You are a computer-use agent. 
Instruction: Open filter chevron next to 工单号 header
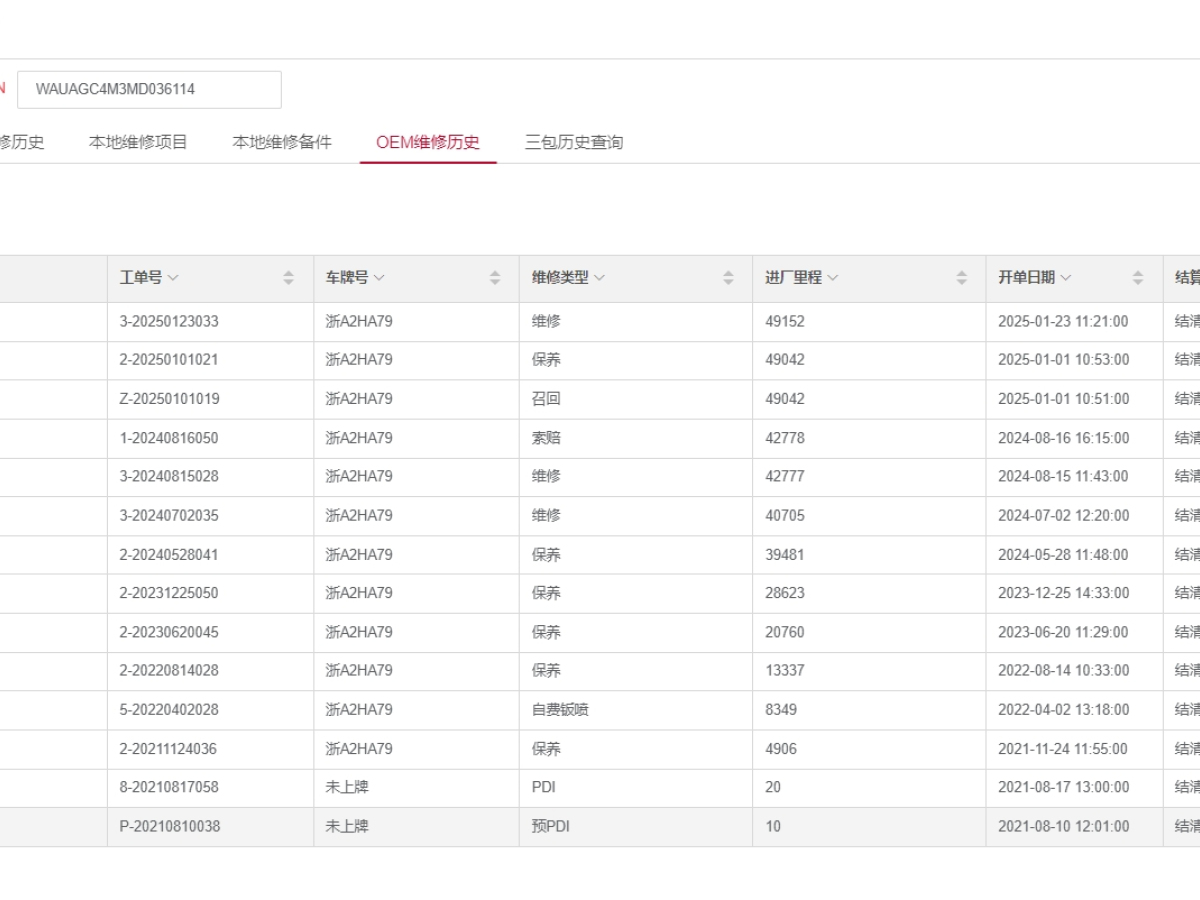(173, 278)
